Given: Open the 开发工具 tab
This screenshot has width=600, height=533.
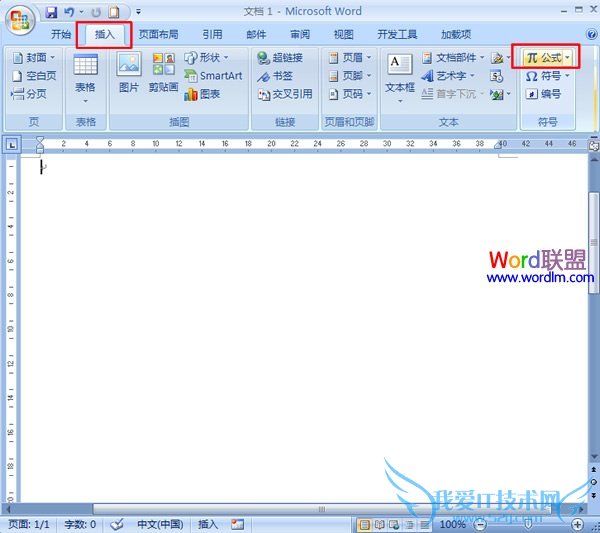Looking at the screenshot, I should pos(397,34).
